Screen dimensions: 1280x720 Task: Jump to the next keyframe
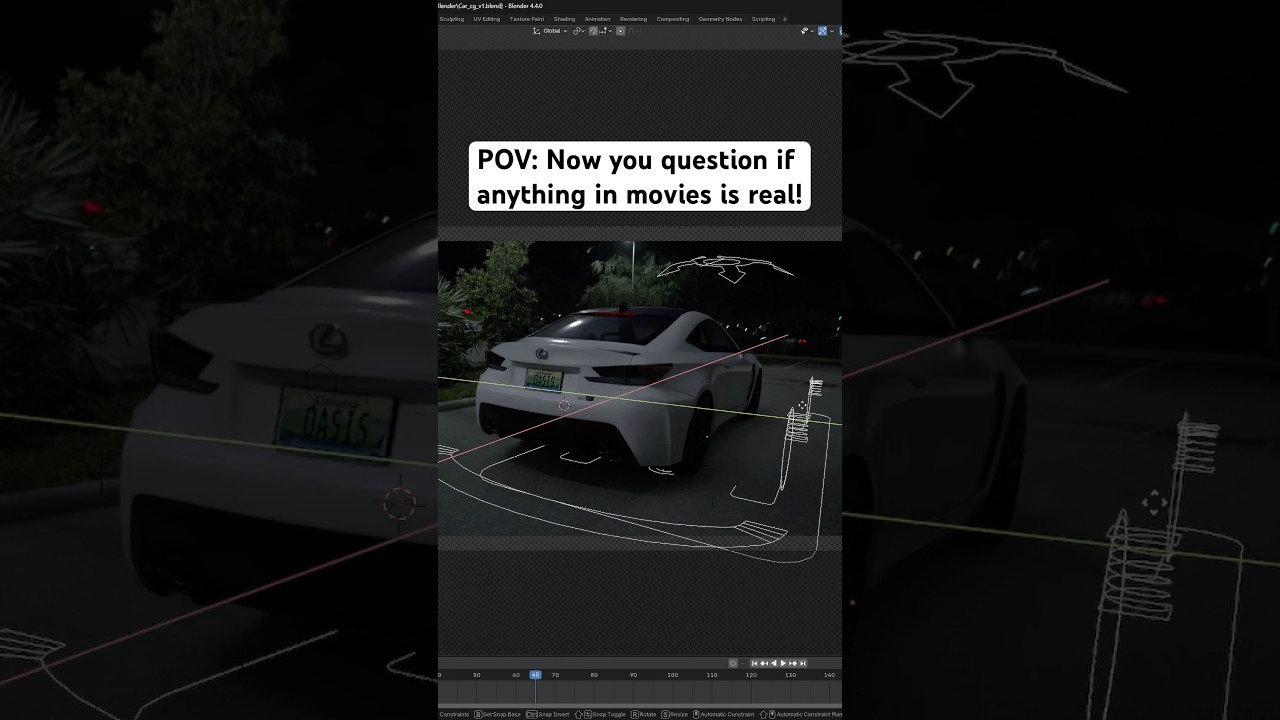pyautogui.click(x=793, y=663)
